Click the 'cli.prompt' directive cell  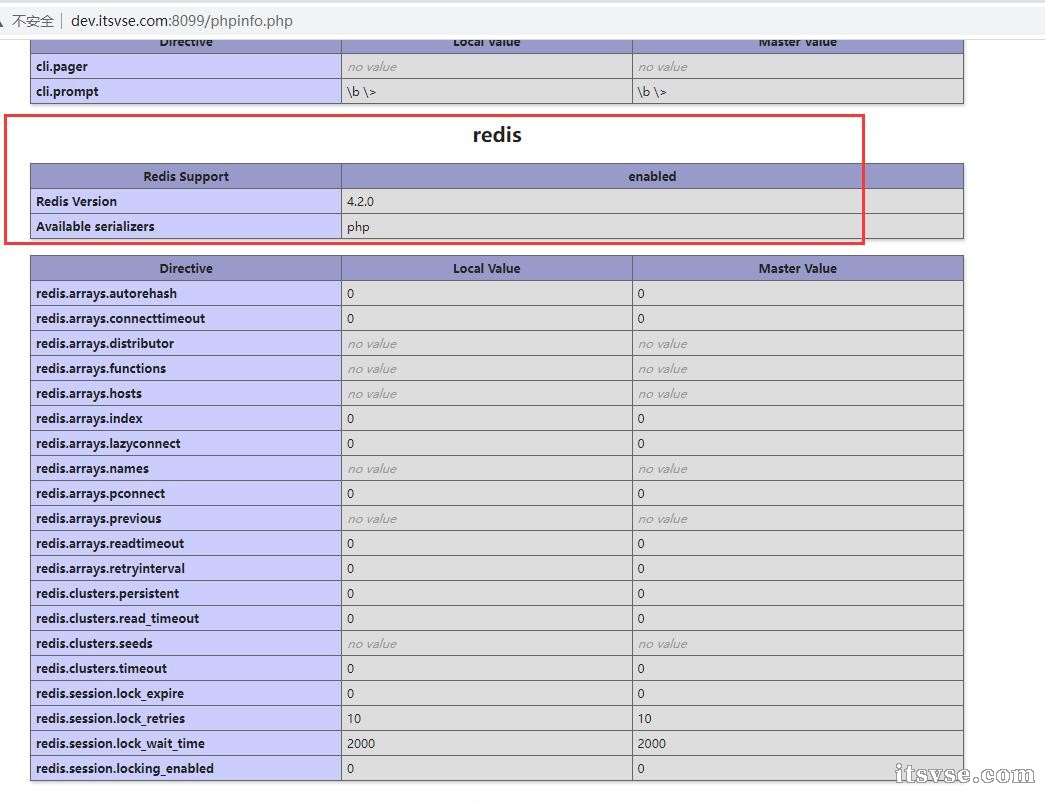tap(186, 91)
